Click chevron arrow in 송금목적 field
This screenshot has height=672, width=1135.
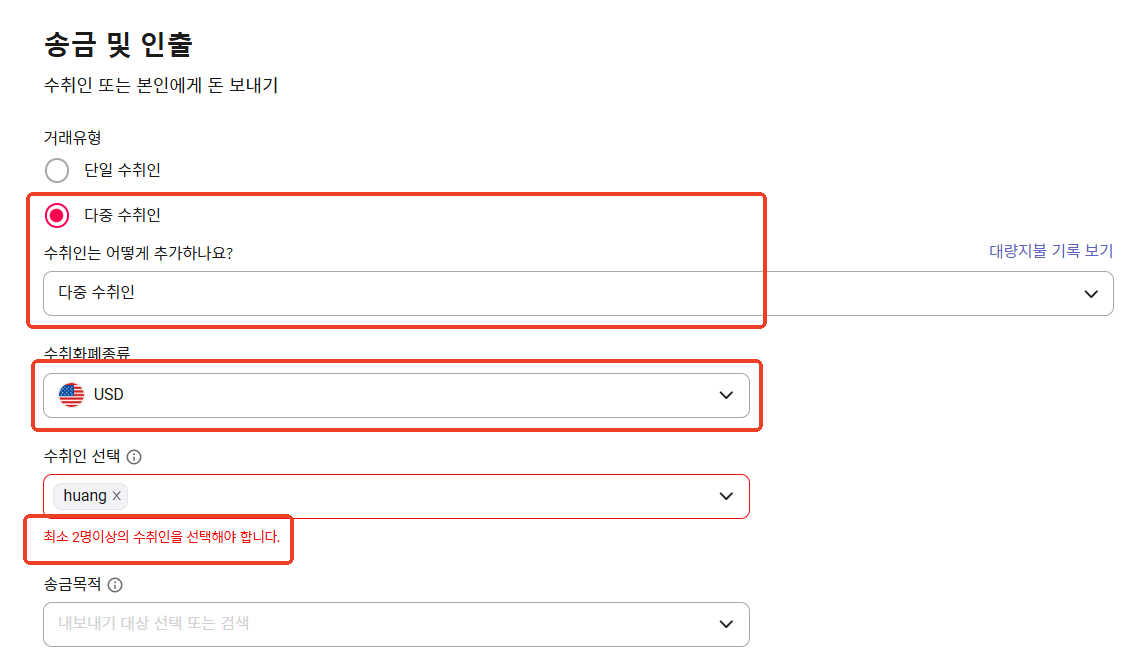726,624
